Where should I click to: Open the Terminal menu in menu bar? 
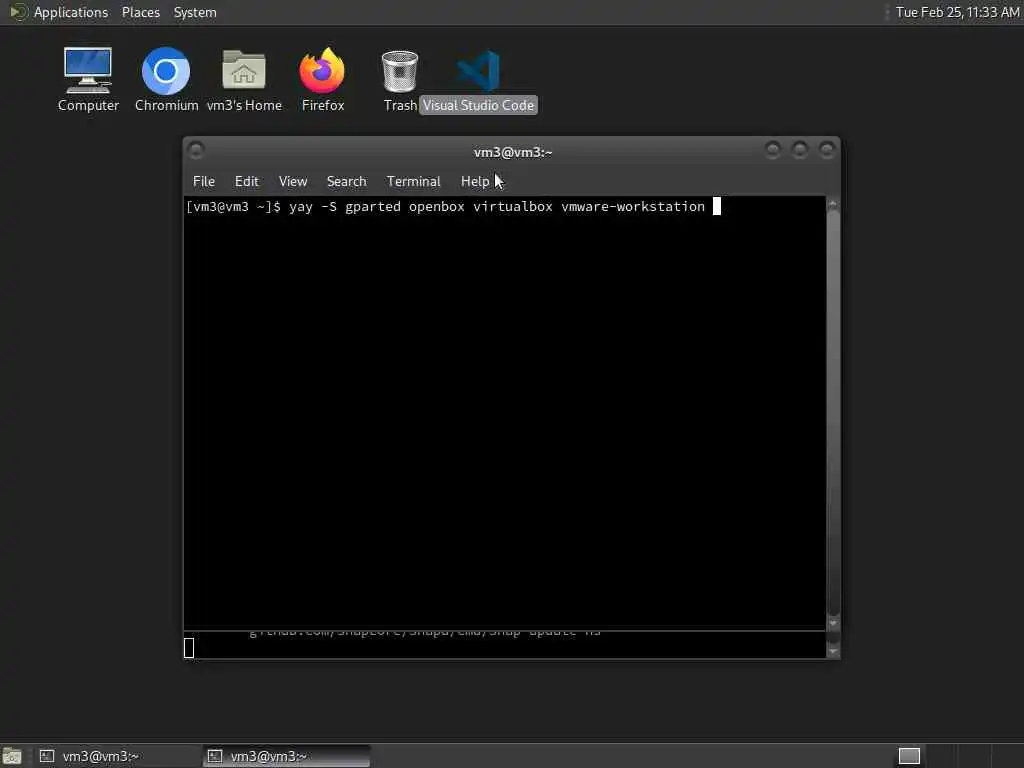click(x=413, y=182)
